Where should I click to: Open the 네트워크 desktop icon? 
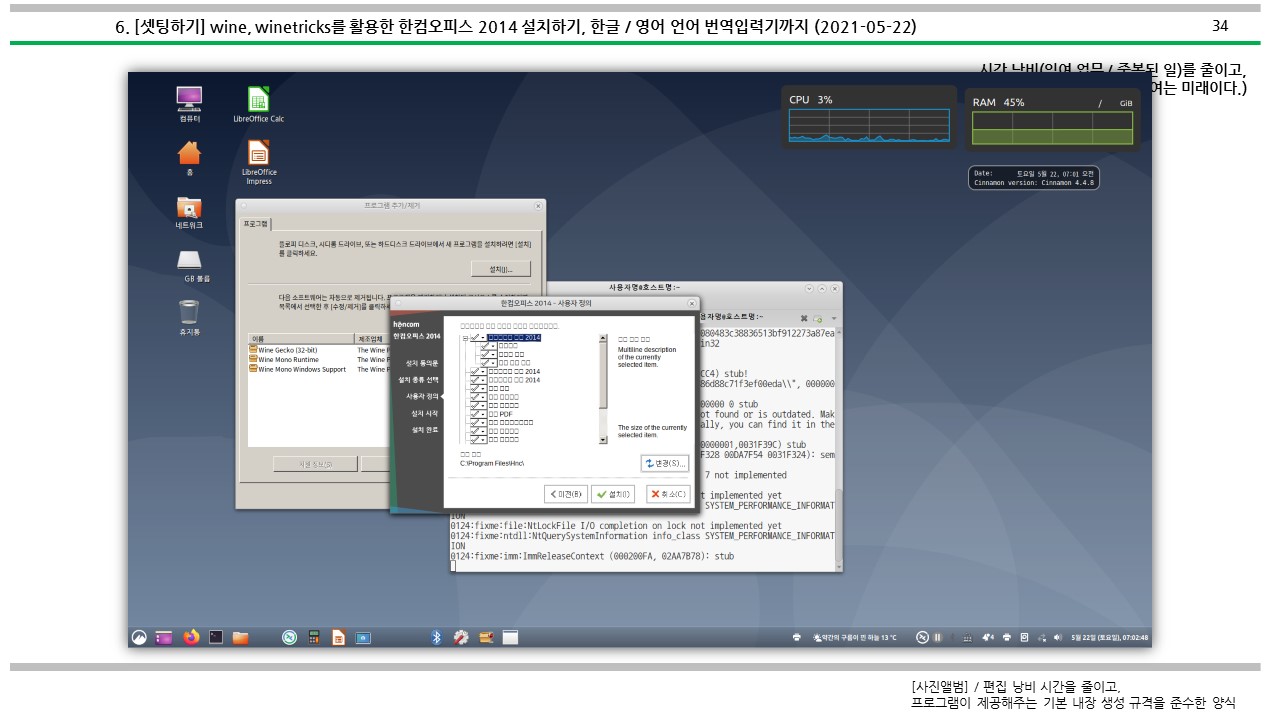click(x=189, y=212)
